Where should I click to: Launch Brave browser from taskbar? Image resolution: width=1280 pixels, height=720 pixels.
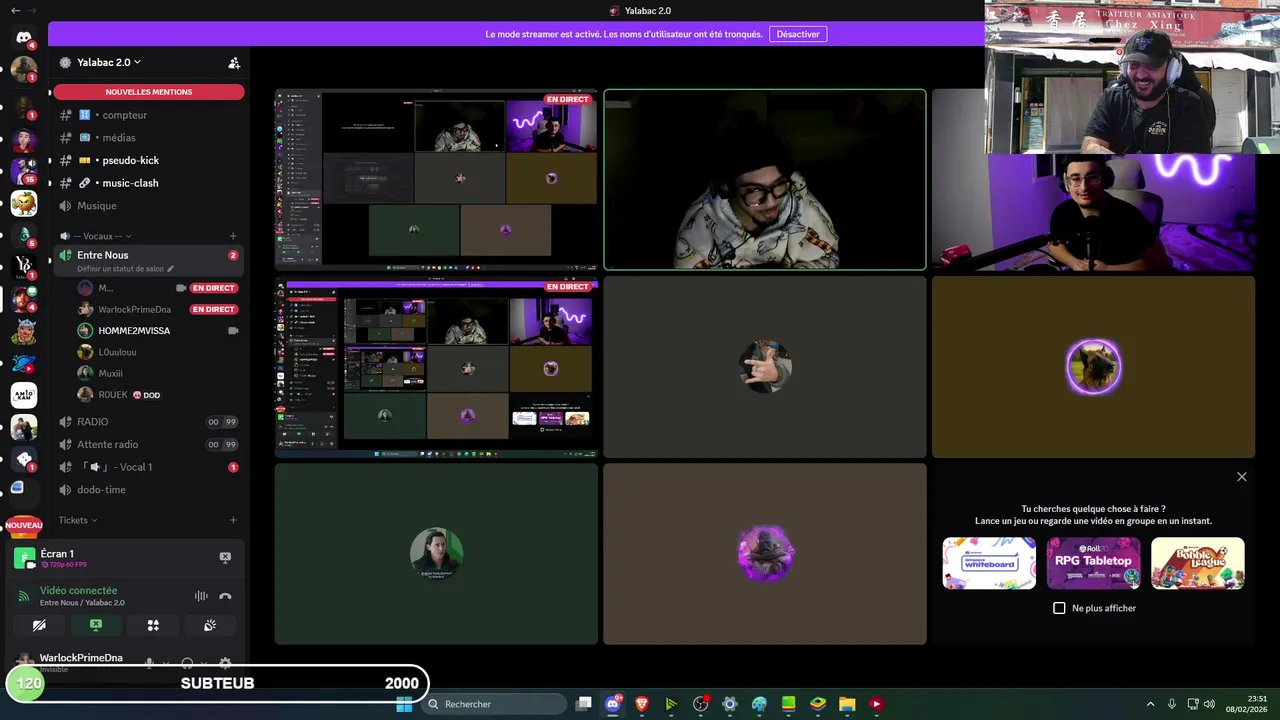pyautogui.click(x=642, y=704)
